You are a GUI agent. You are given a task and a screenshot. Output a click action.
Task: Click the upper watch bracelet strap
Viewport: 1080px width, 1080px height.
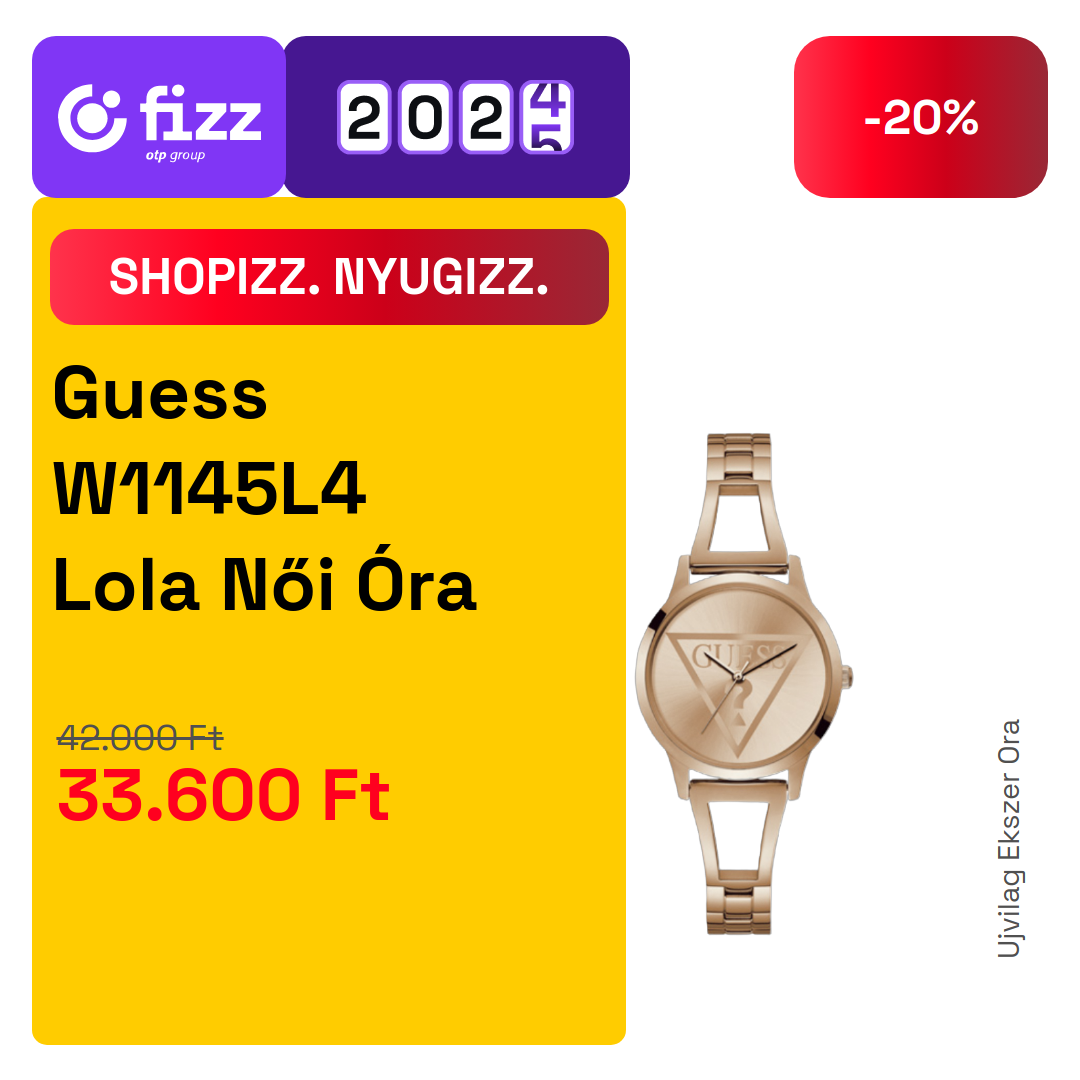(739, 503)
